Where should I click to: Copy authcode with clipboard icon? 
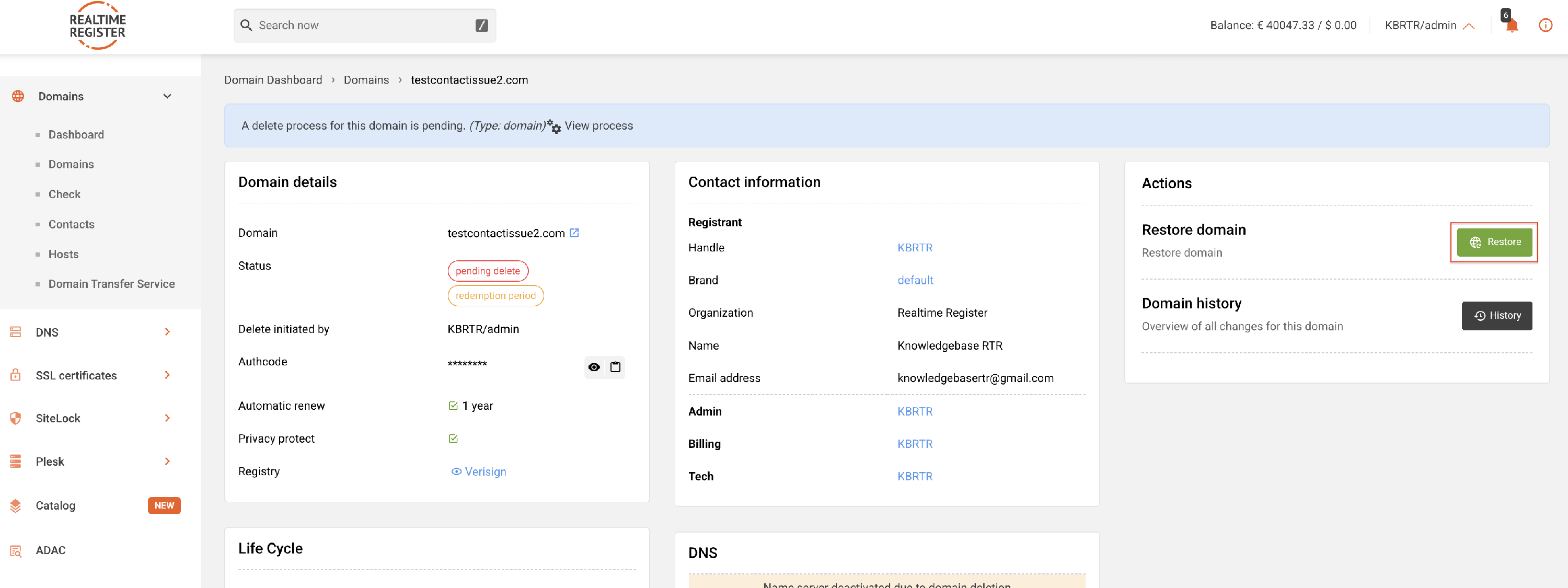click(615, 366)
